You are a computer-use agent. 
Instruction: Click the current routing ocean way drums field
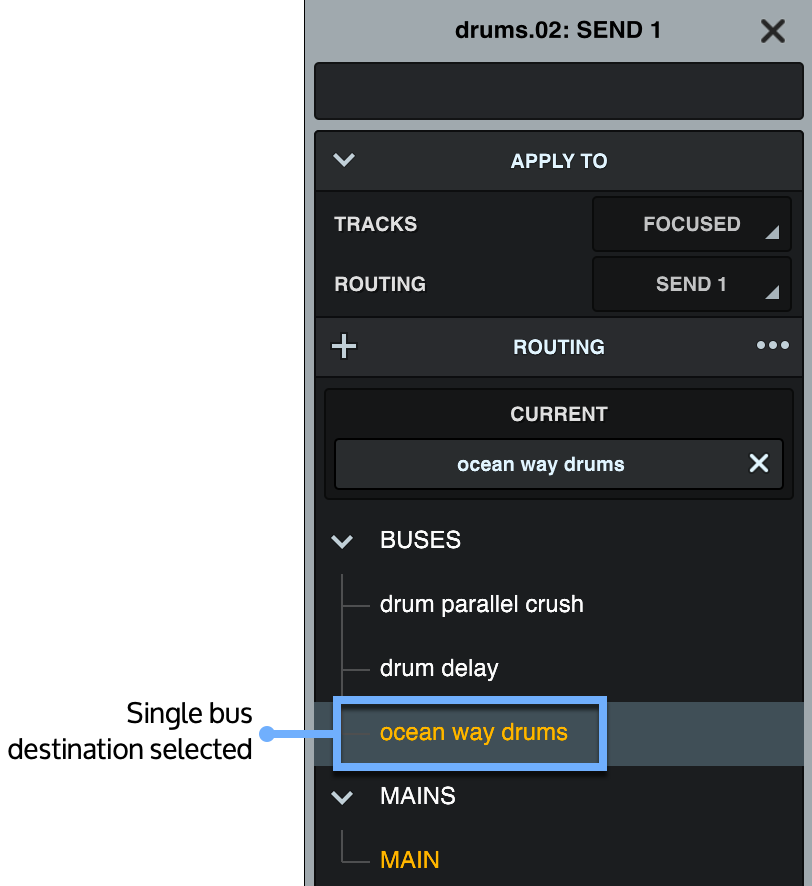point(540,464)
